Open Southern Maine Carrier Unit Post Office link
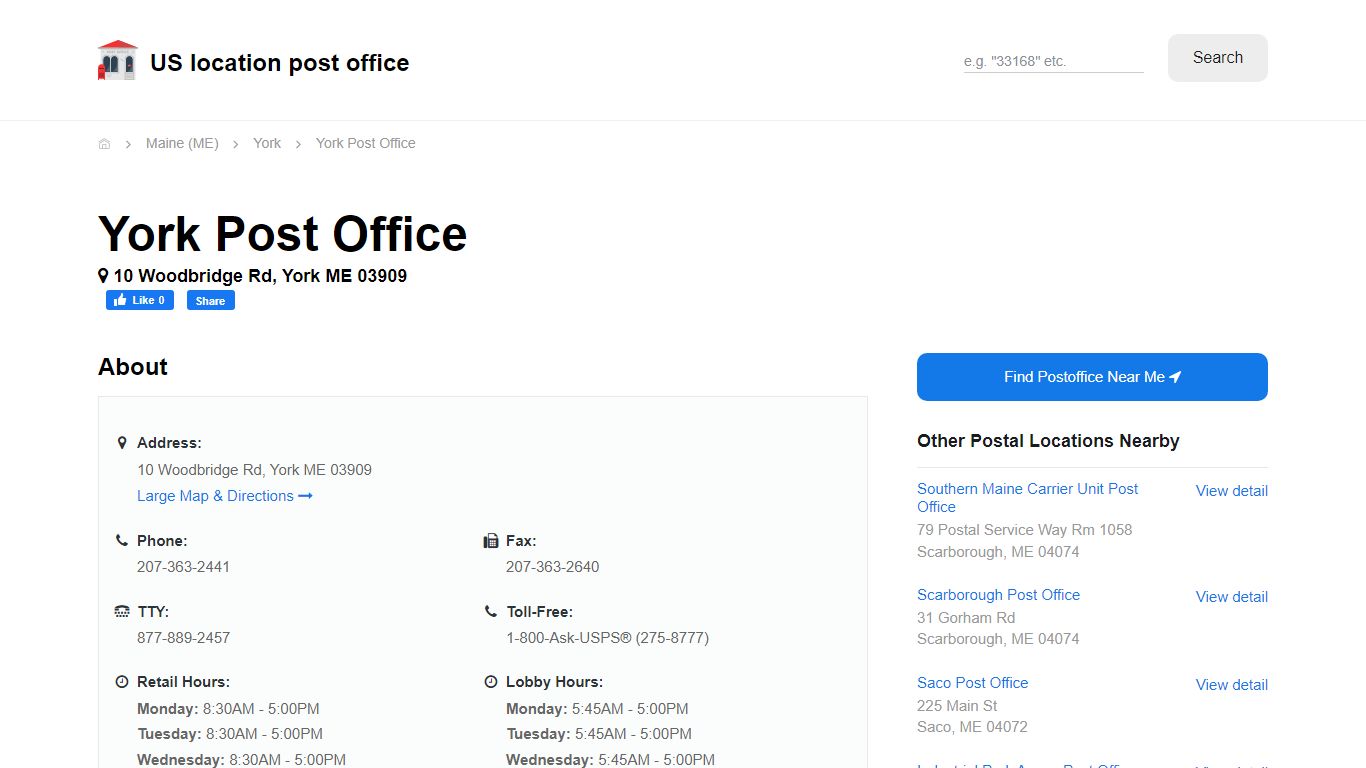This screenshot has height=768, width=1366. coord(1027,498)
